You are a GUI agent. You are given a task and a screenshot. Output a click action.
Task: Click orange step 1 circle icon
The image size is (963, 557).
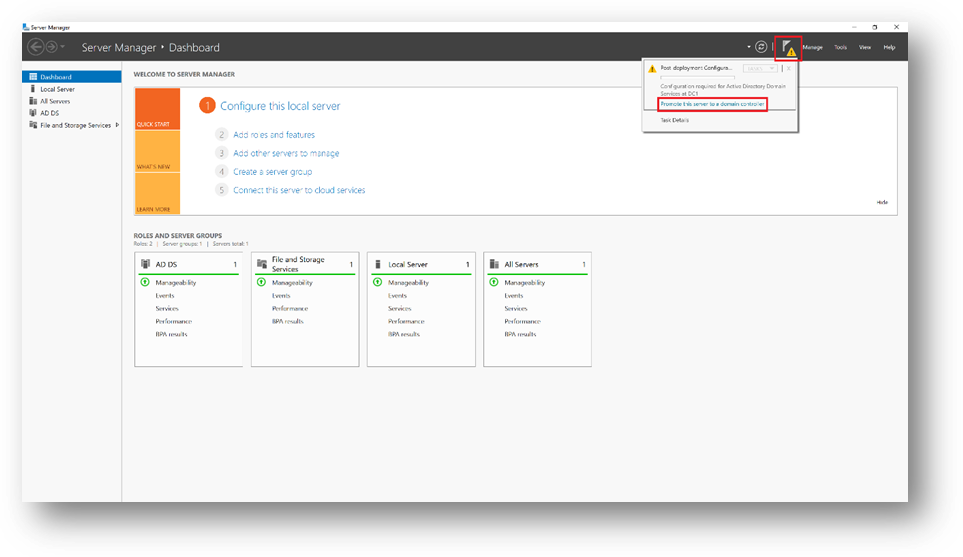click(207, 106)
